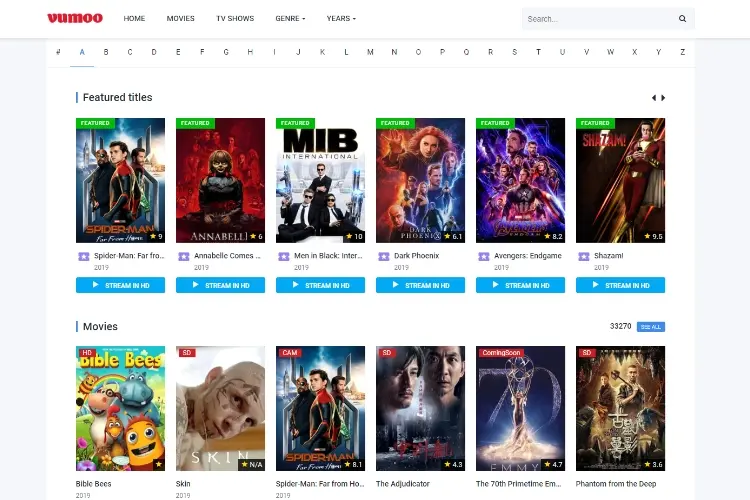Go to previous featured titles arrow
Viewport: 750px width, 500px height.
pyautogui.click(x=653, y=98)
